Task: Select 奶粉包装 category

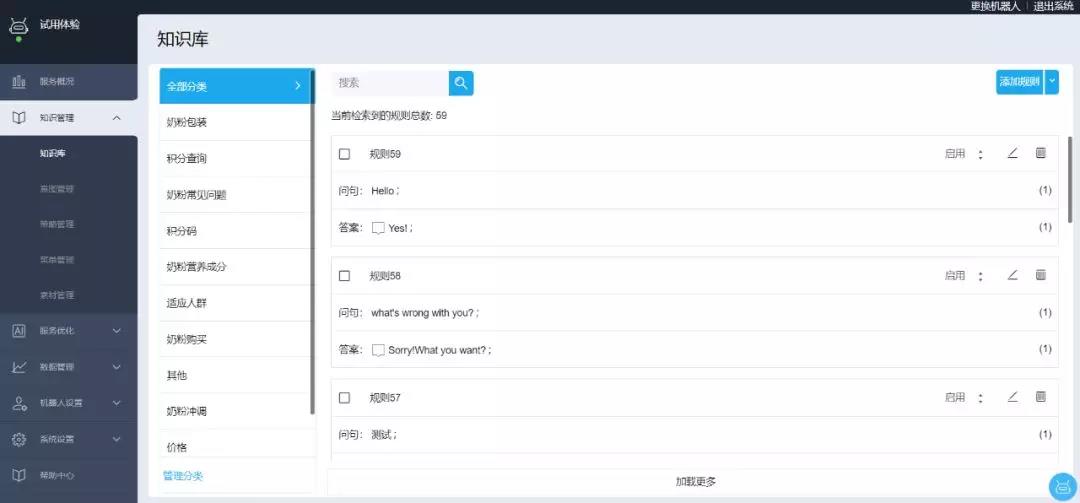Action: point(236,122)
